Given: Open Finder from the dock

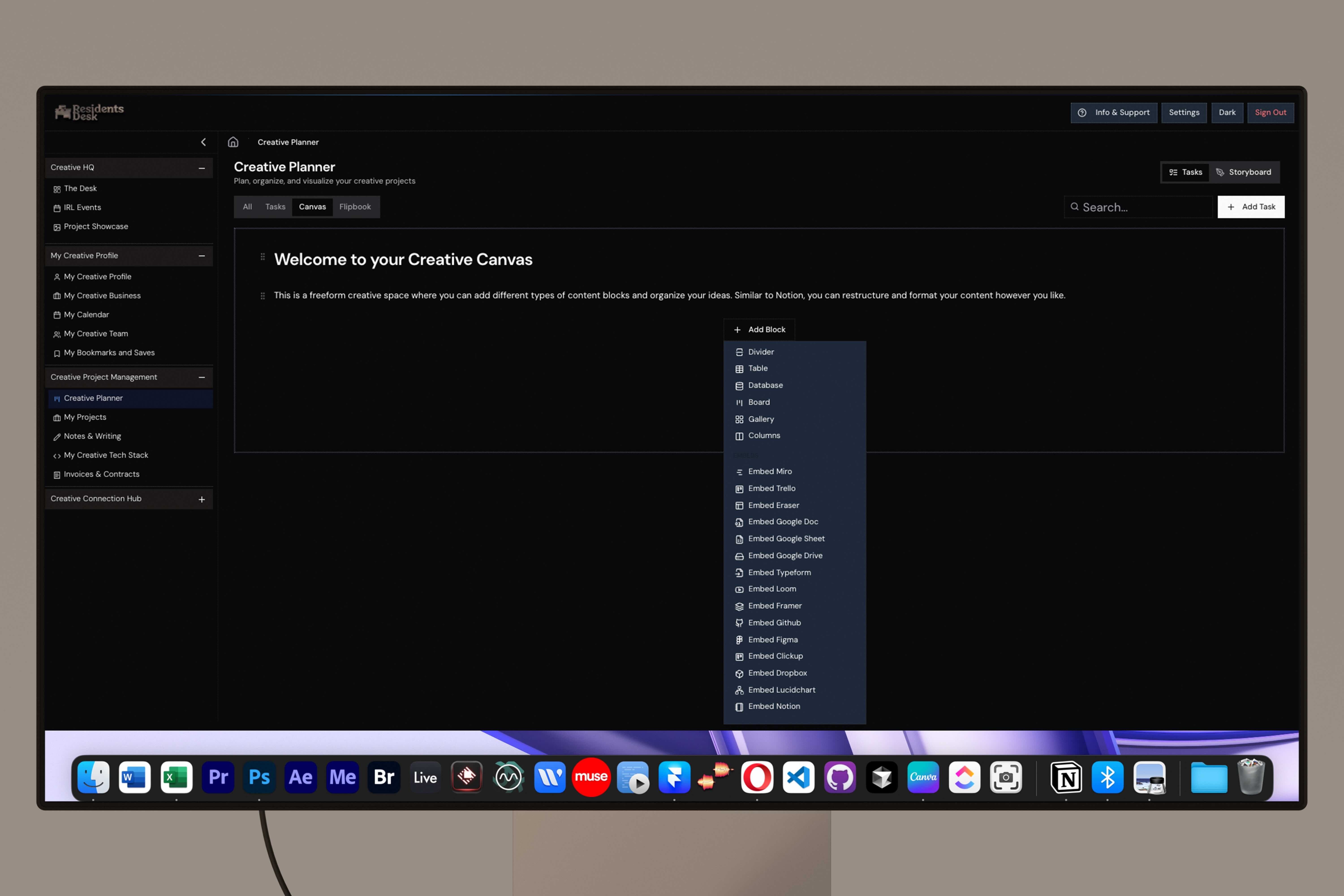Looking at the screenshot, I should [93, 777].
